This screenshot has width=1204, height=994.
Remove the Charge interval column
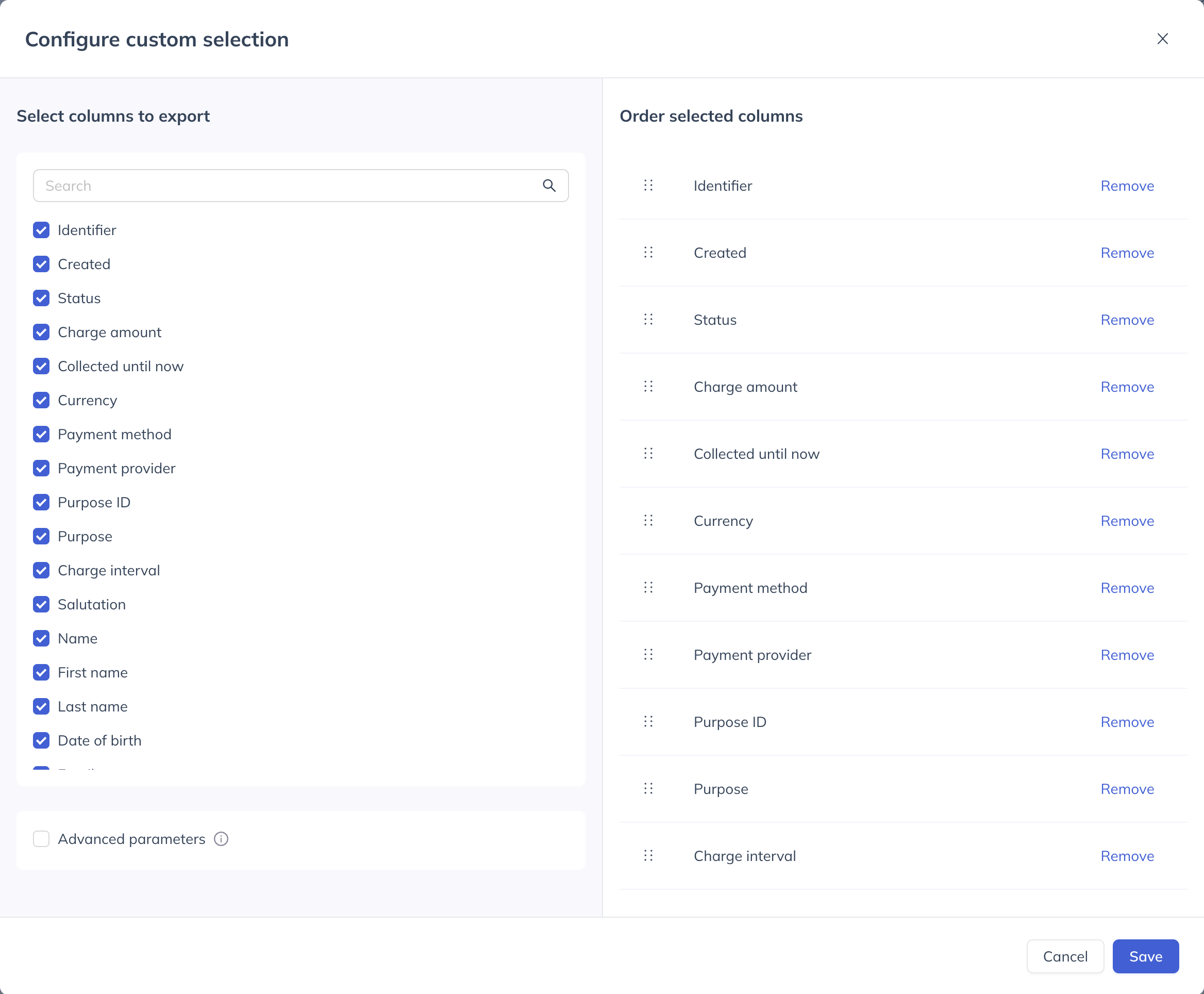tap(1127, 855)
